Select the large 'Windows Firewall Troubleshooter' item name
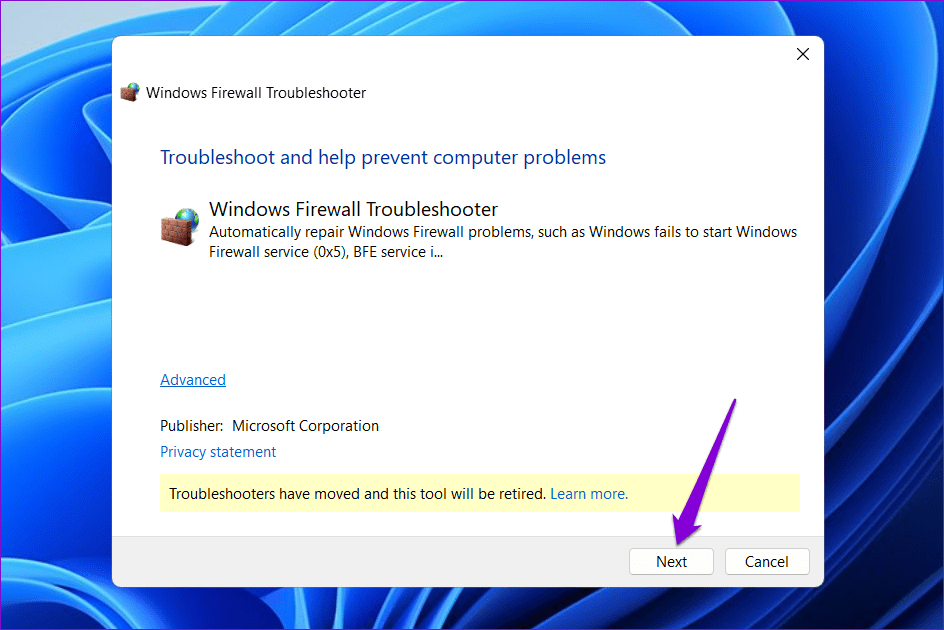 tap(353, 209)
